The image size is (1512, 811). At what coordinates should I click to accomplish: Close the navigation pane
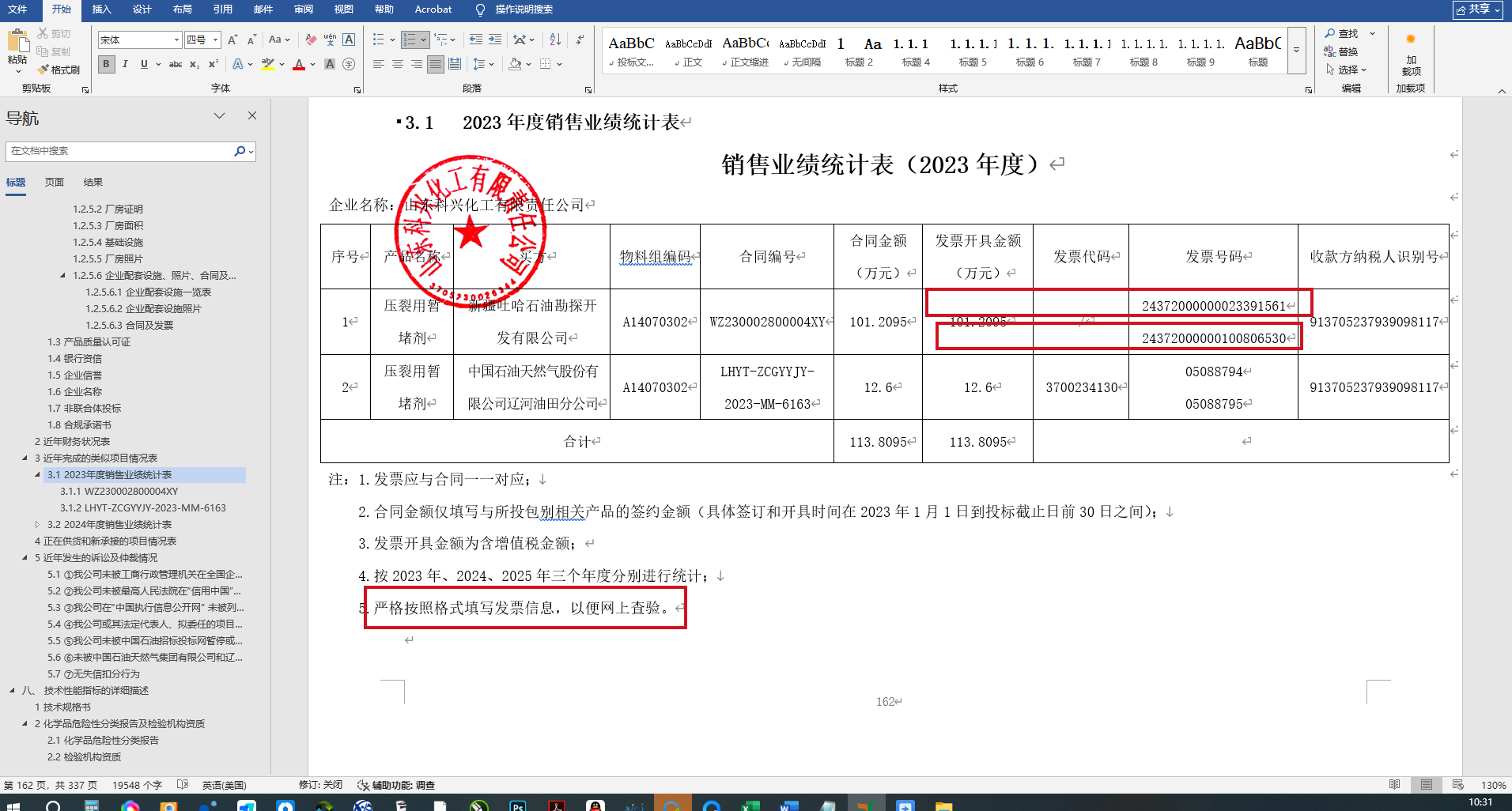tap(252, 115)
